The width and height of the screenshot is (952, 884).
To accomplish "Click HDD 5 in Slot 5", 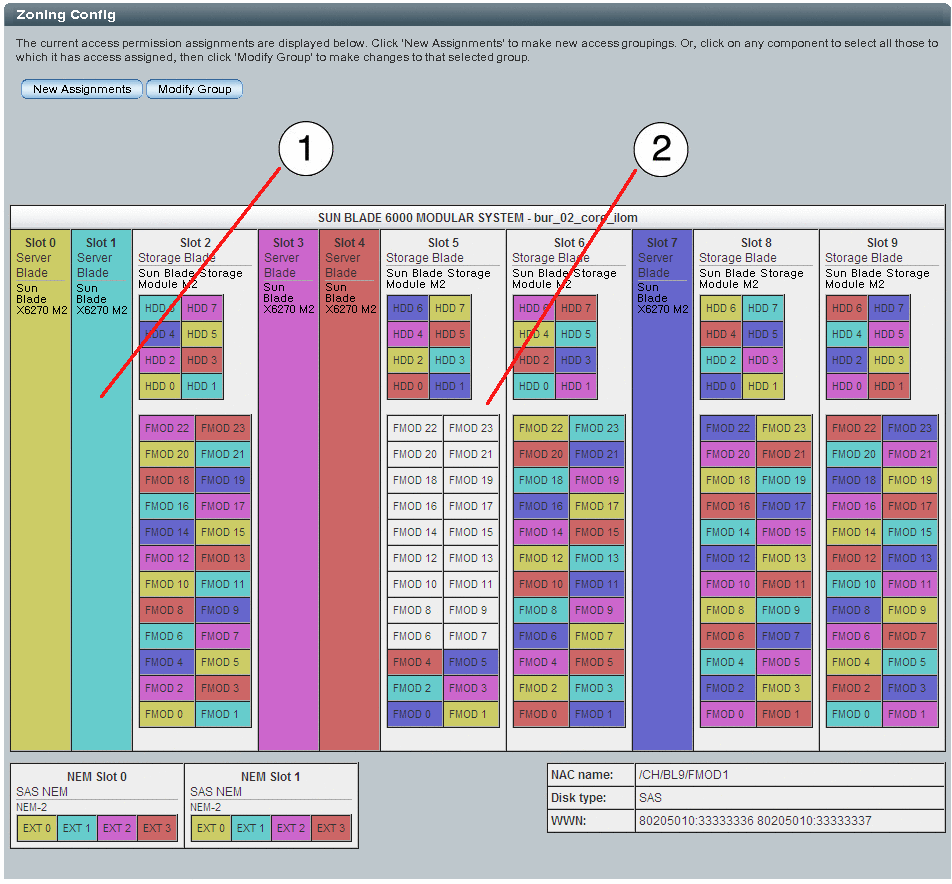I will pyautogui.click(x=450, y=335).
